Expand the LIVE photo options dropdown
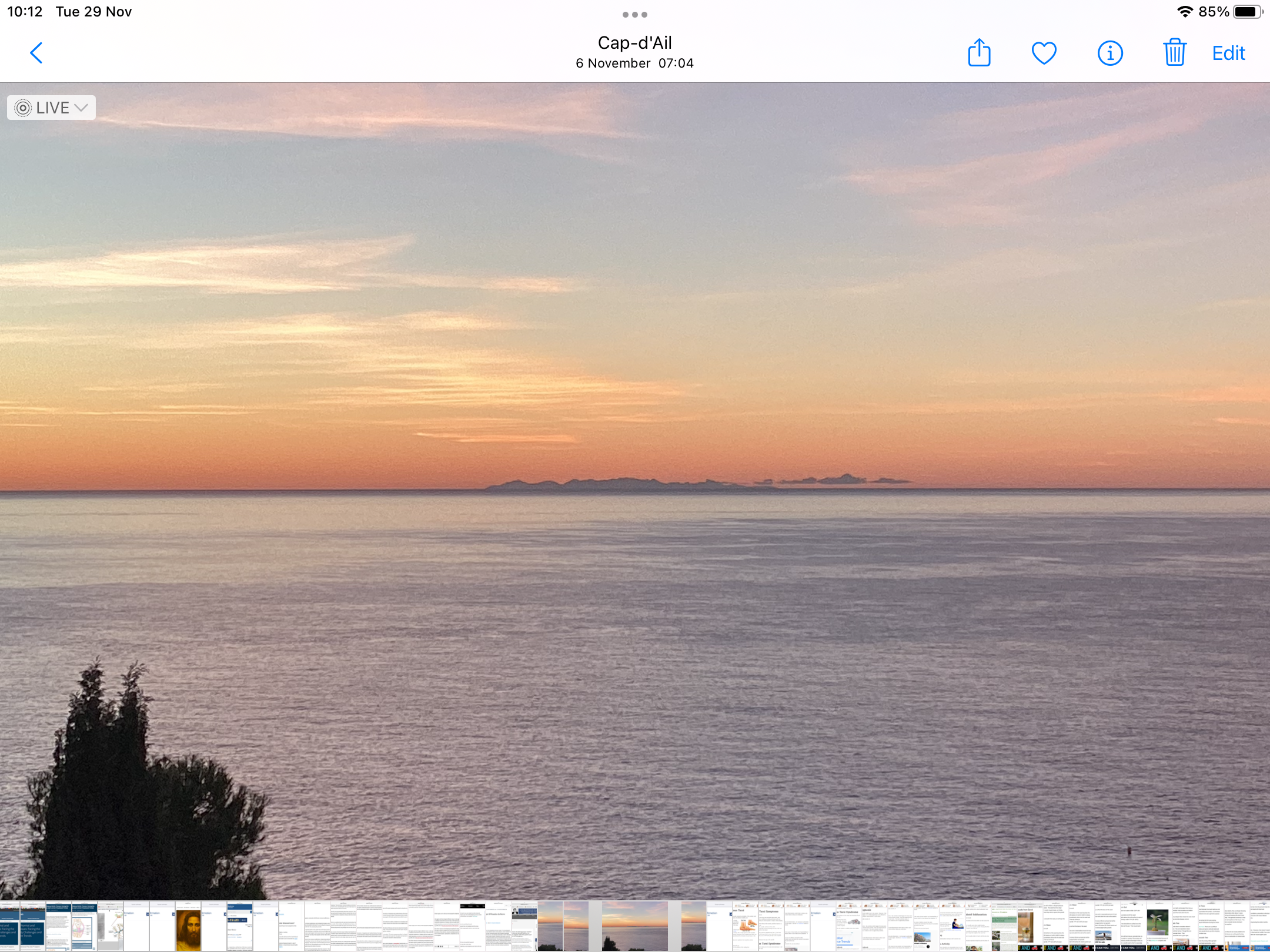The image size is (1270, 952). pos(52,108)
